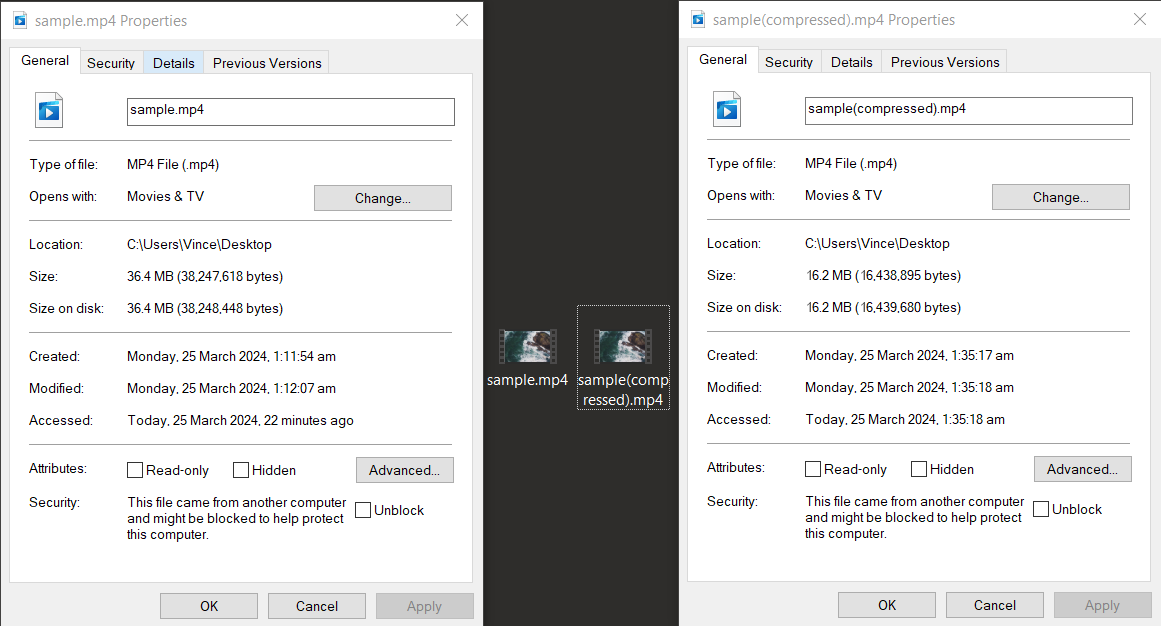Click the sample(compressed).mp4 video thumbnail
The width and height of the screenshot is (1161, 626).
pyautogui.click(x=623, y=345)
